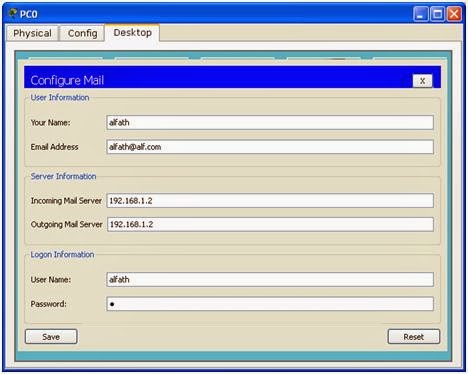The image size is (468, 374).
Task: Focus the Outgoing Mail Server field
Action: click(x=270, y=224)
